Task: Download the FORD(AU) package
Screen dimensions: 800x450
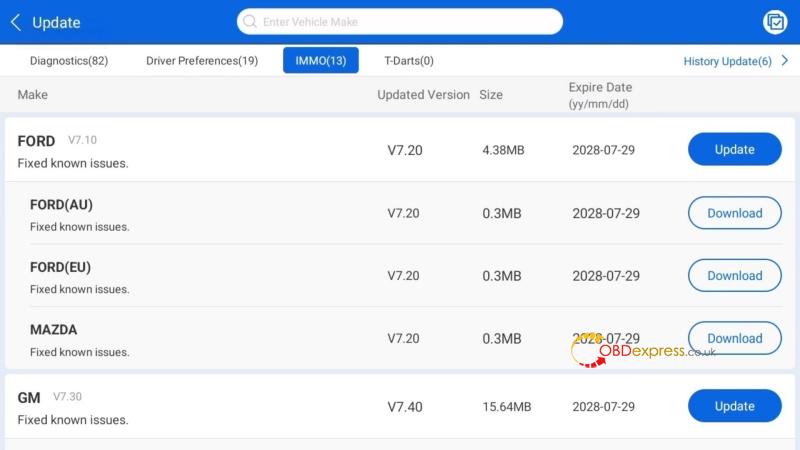Action: click(x=735, y=213)
